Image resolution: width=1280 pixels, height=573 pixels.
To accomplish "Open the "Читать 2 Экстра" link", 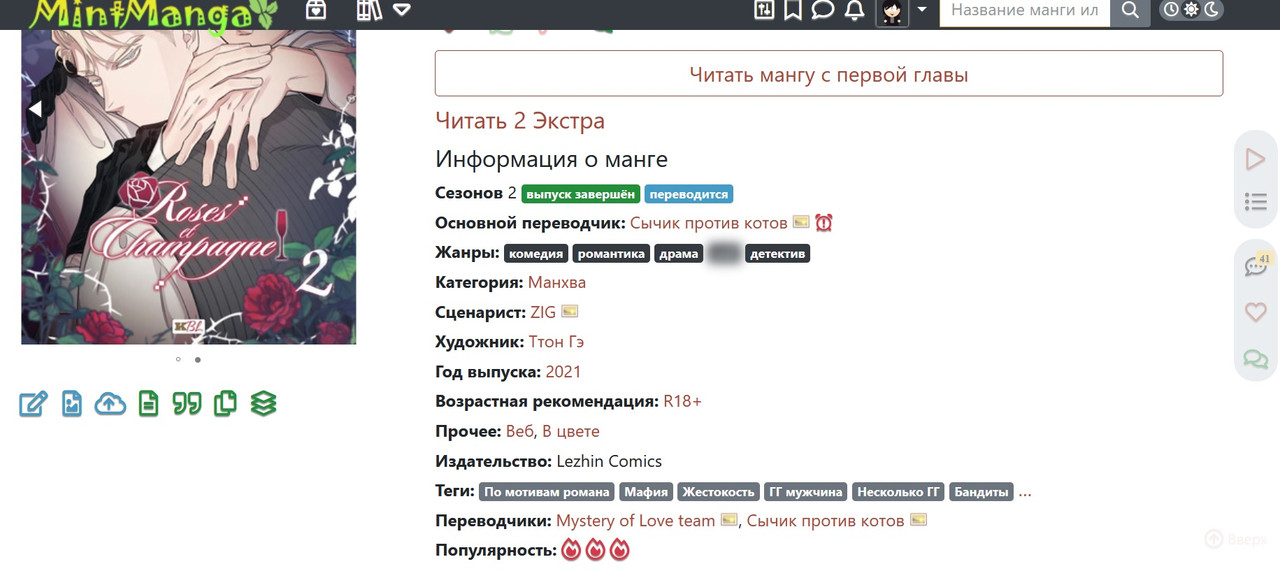I will point(520,121).
